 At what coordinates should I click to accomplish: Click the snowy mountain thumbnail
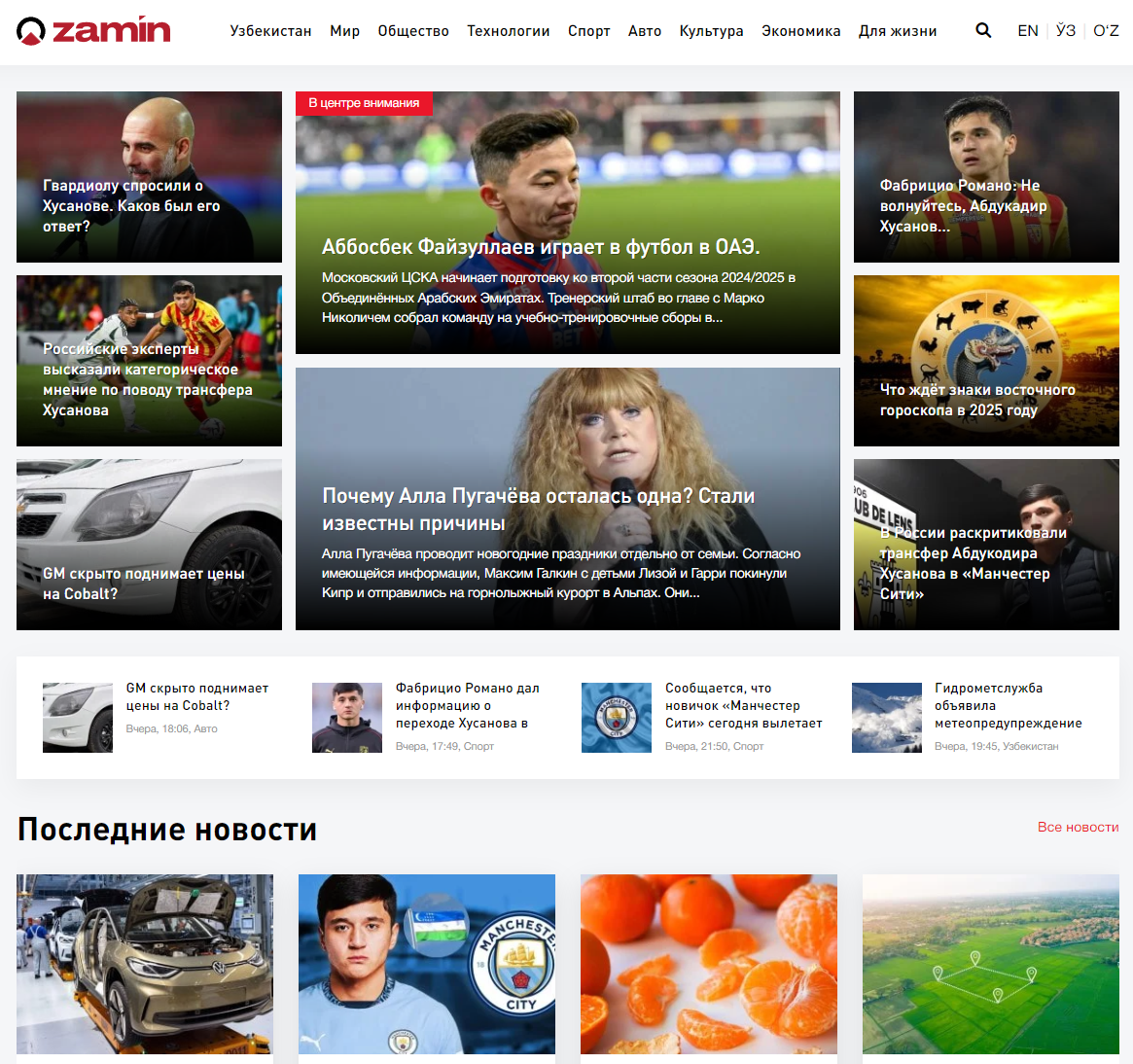click(x=887, y=718)
